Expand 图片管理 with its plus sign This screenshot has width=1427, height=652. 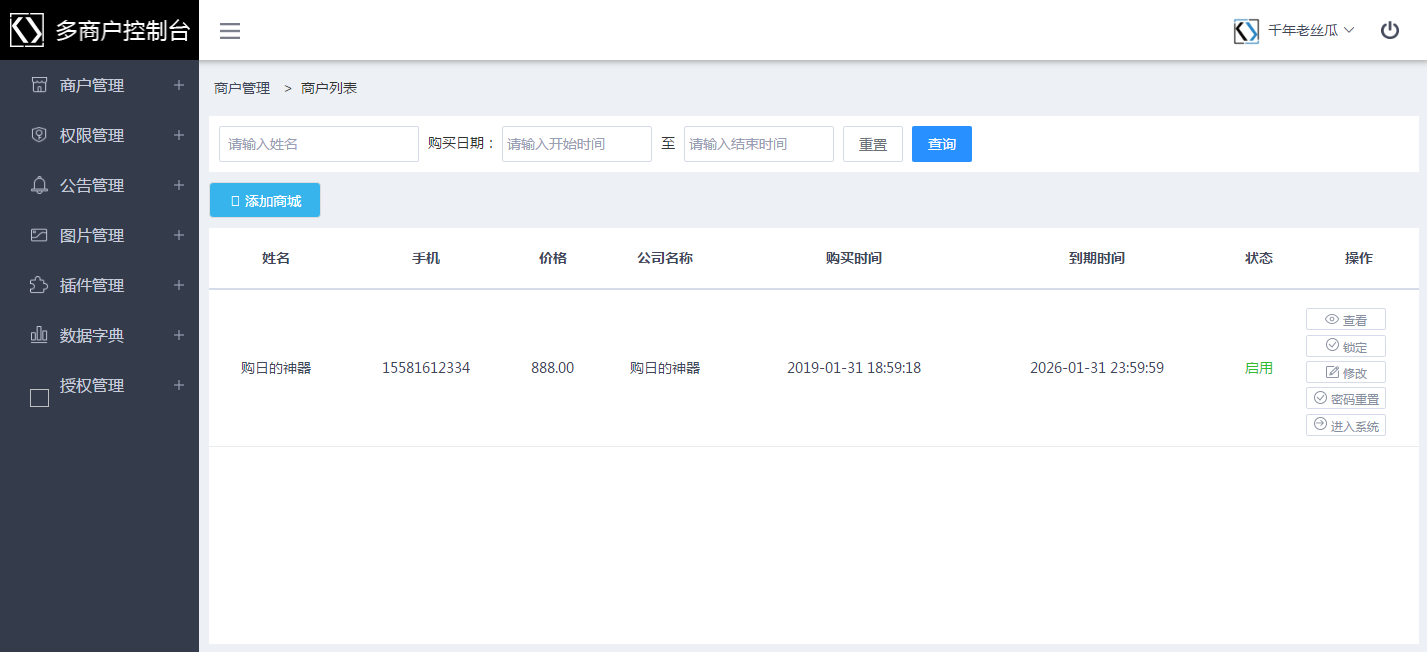pos(179,235)
